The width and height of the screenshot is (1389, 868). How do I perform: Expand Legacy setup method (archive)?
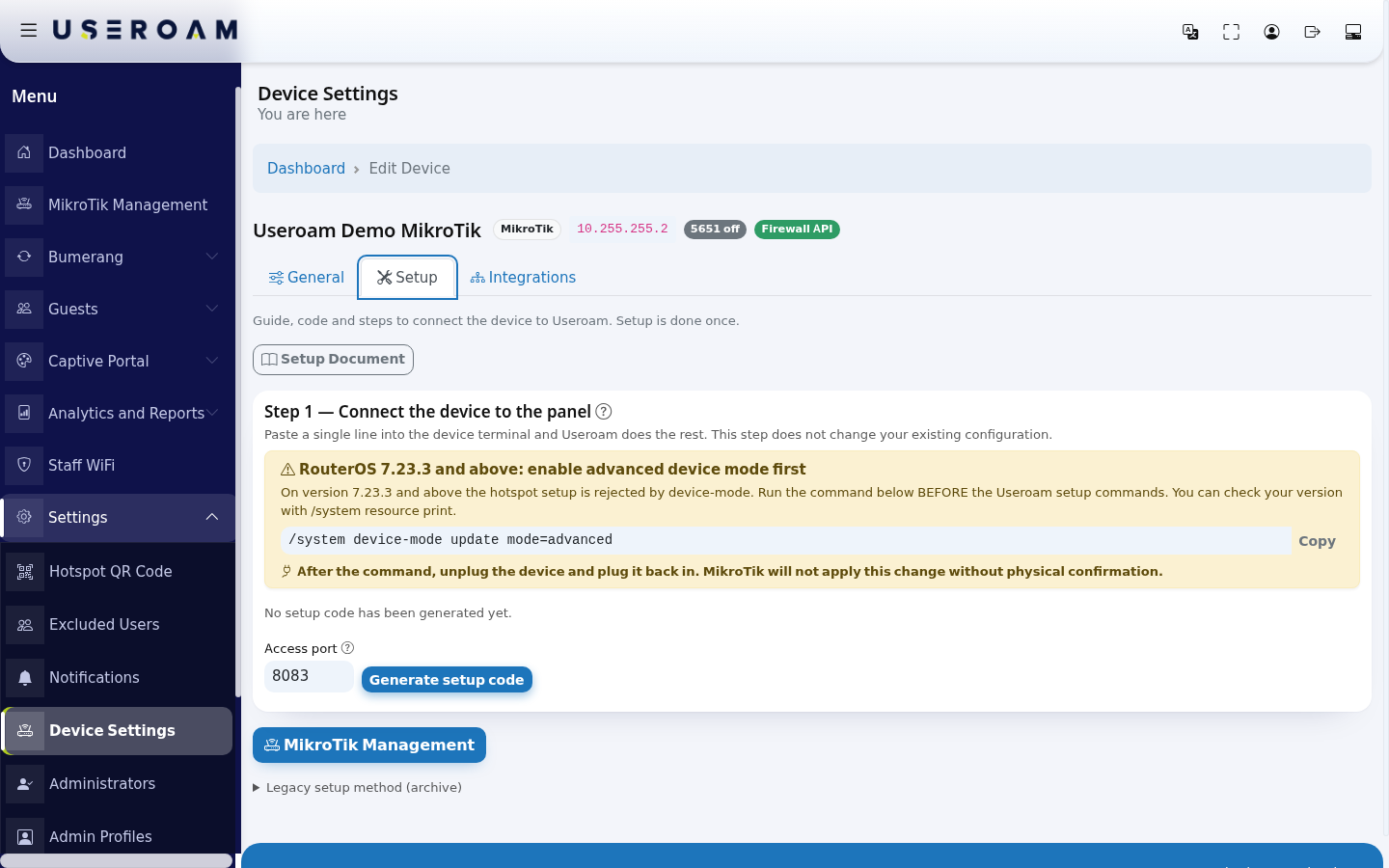[x=358, y=788]
